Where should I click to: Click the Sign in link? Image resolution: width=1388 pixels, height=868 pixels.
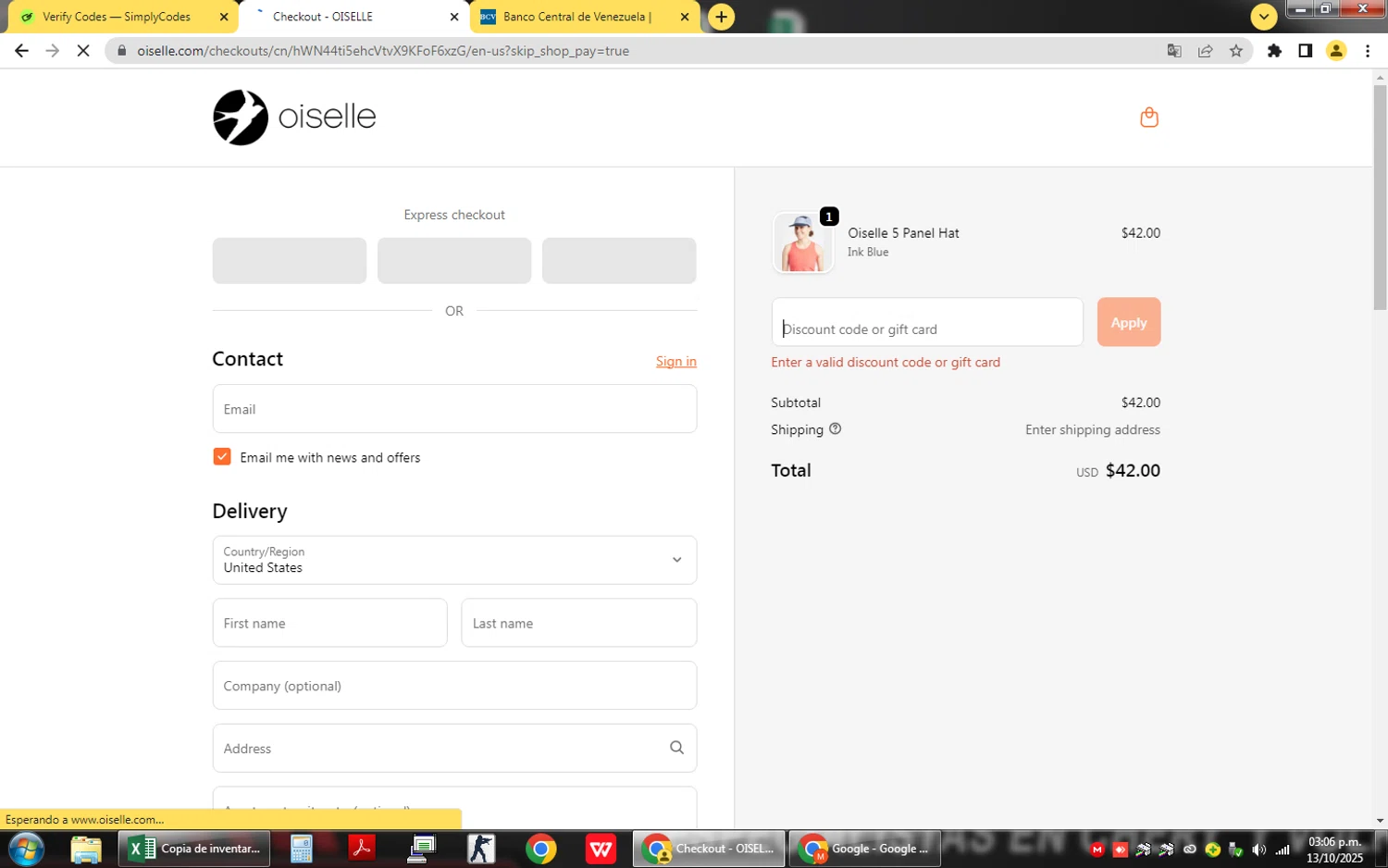pos(675,362)
